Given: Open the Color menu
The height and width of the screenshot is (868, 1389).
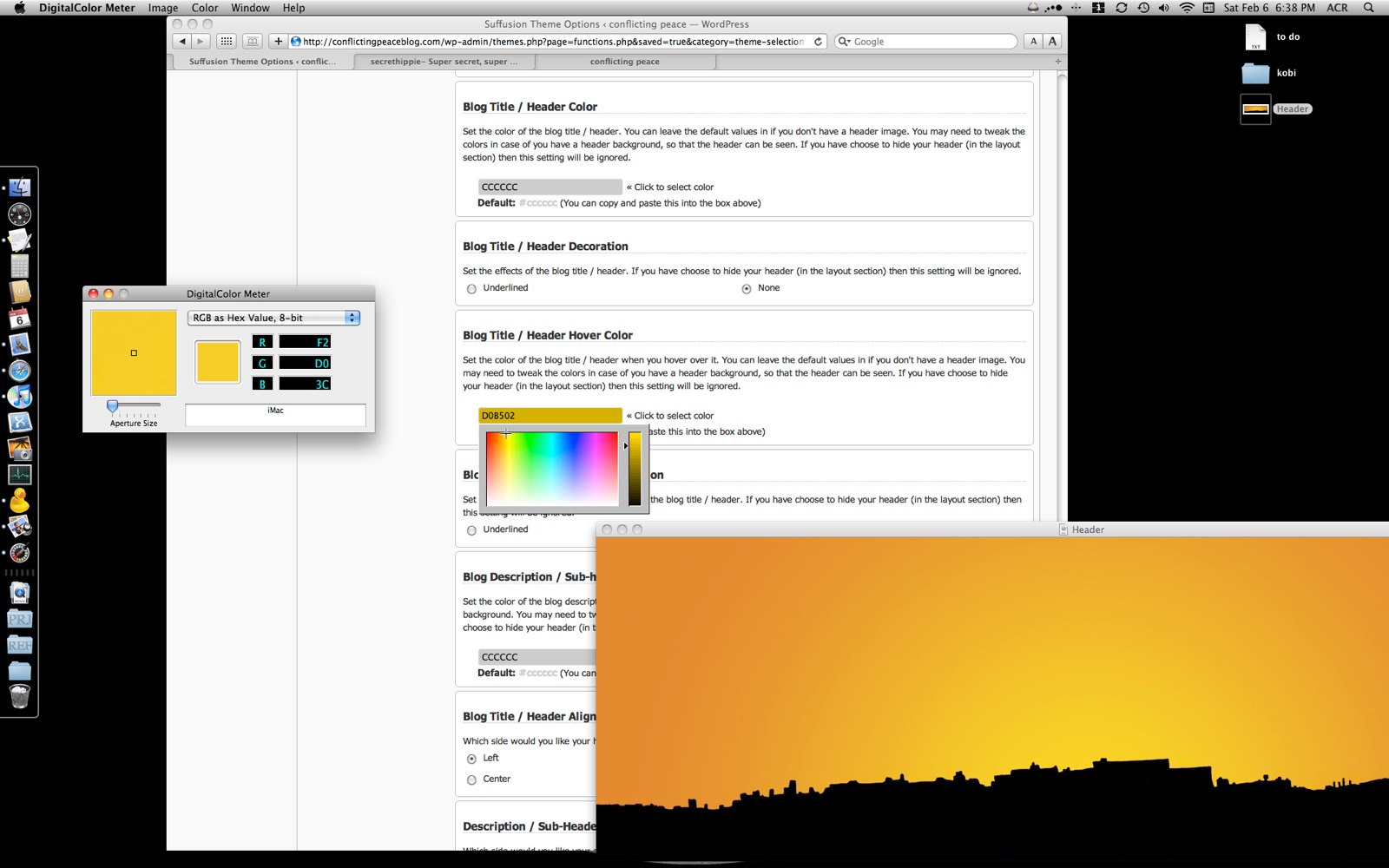Looking at the screenshot, I should click(x=205, y=8).
